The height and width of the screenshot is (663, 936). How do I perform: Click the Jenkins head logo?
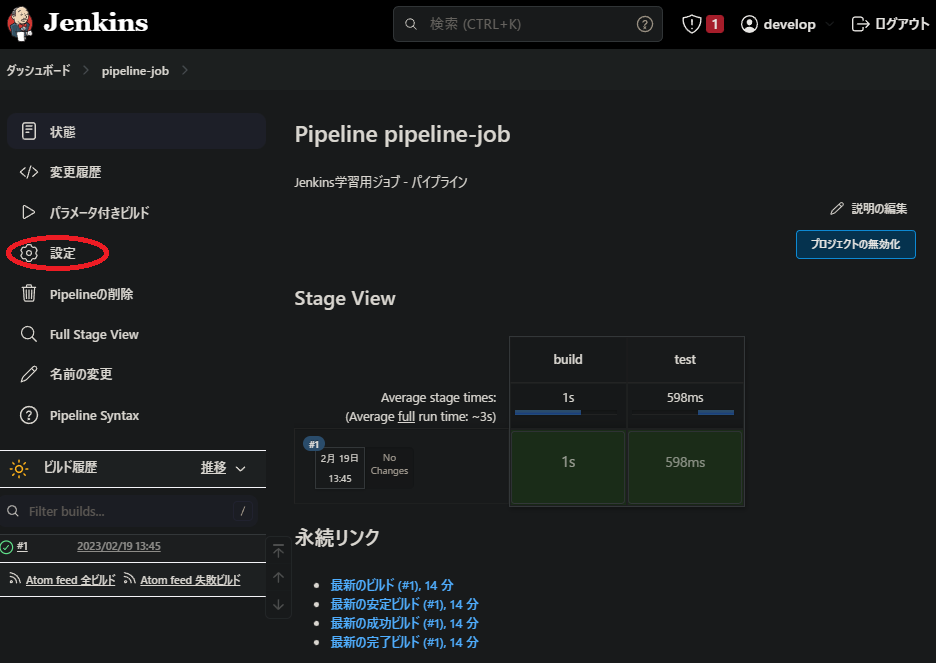click(20, 23)
